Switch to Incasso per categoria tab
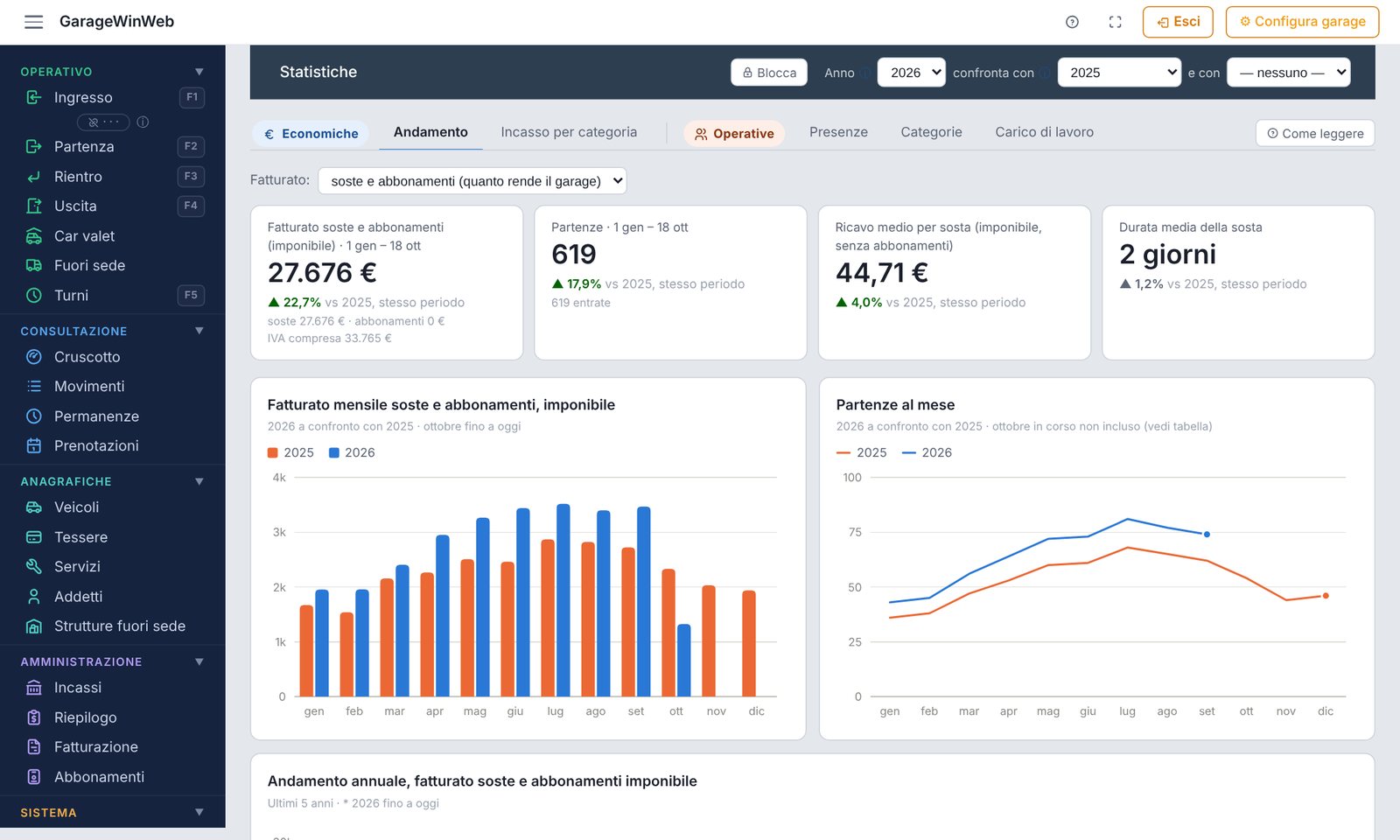 (569, 132)
